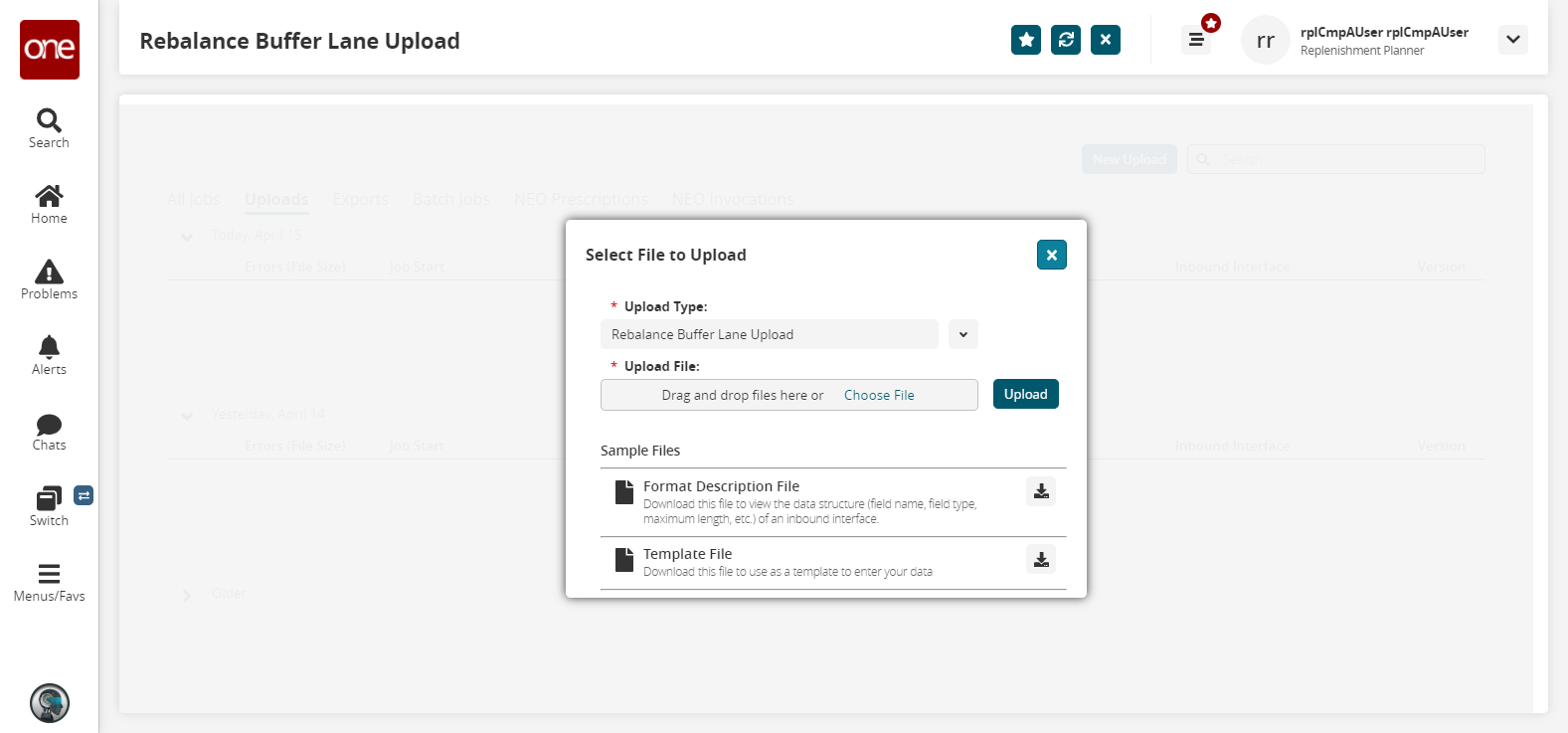
Task: Expand the Older jobs group
Action: [x=187, y=595]
